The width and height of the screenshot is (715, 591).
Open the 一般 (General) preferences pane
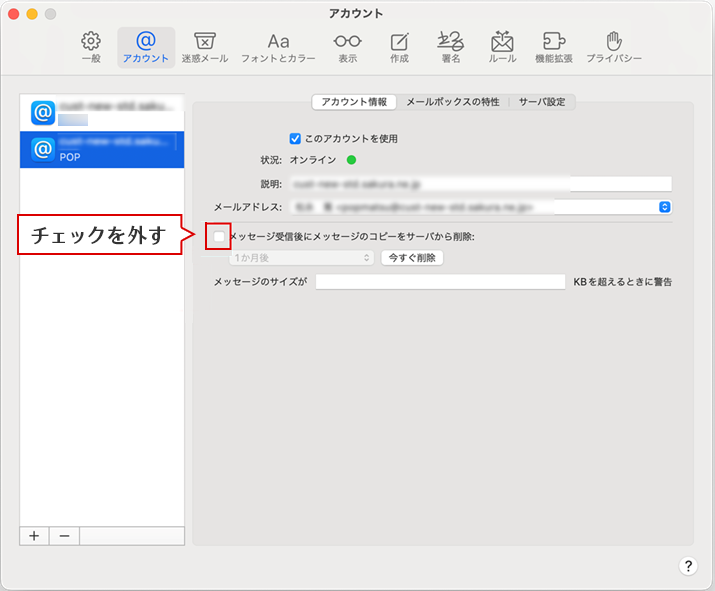[x=91, y=46]
